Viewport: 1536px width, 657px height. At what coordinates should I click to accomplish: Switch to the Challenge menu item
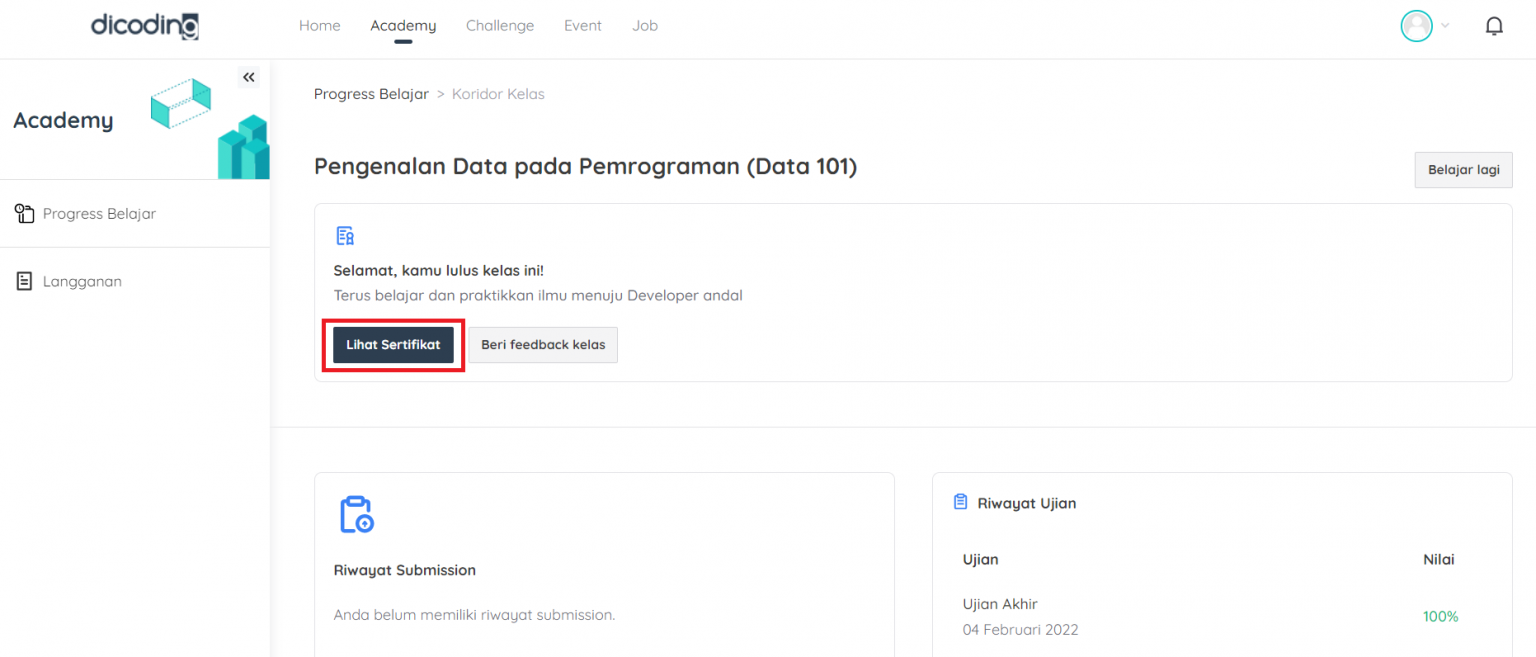(x=499, y=25)
